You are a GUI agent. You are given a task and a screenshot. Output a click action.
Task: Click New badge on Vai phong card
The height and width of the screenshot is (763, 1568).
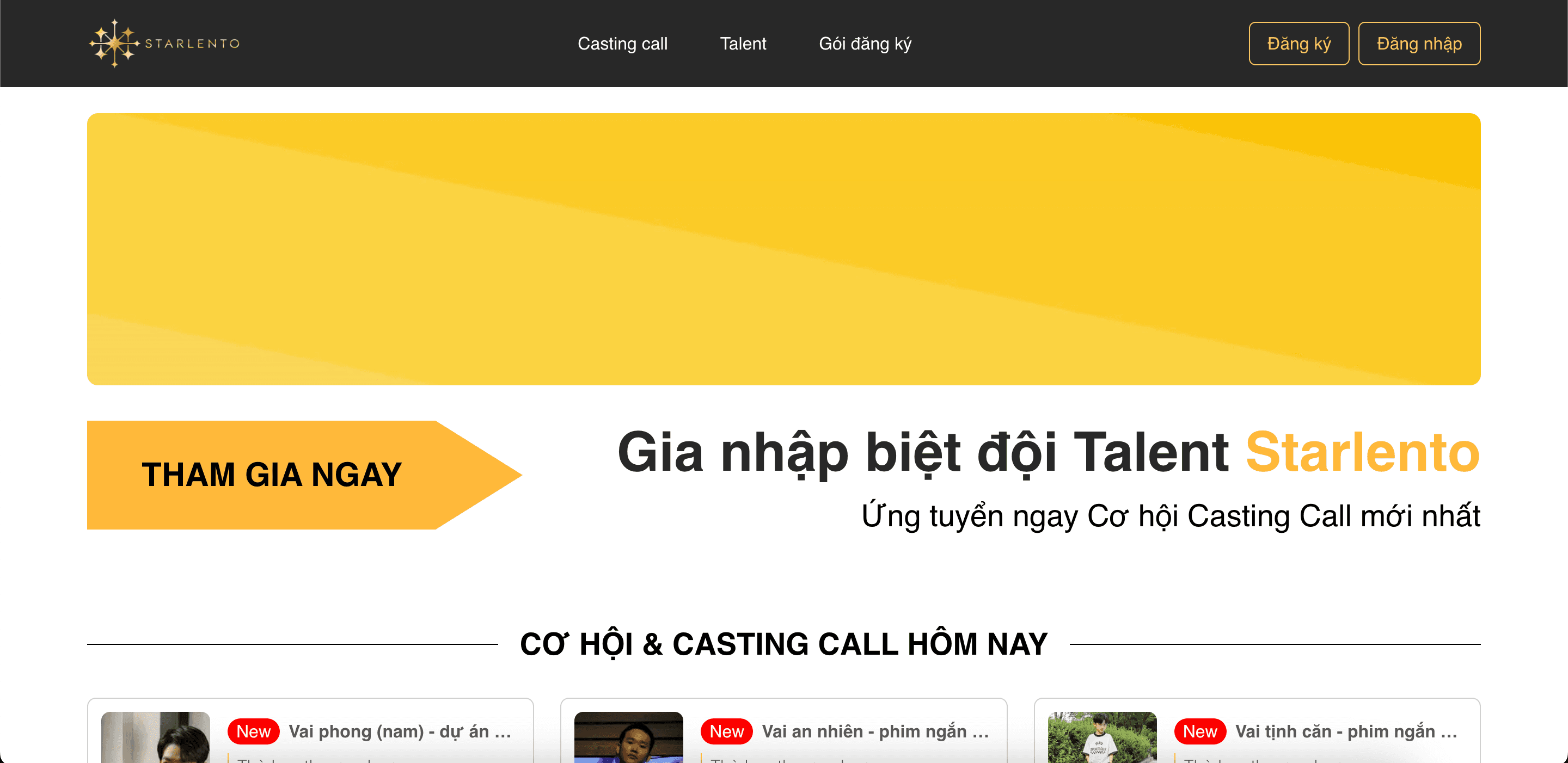pos(253,731)
